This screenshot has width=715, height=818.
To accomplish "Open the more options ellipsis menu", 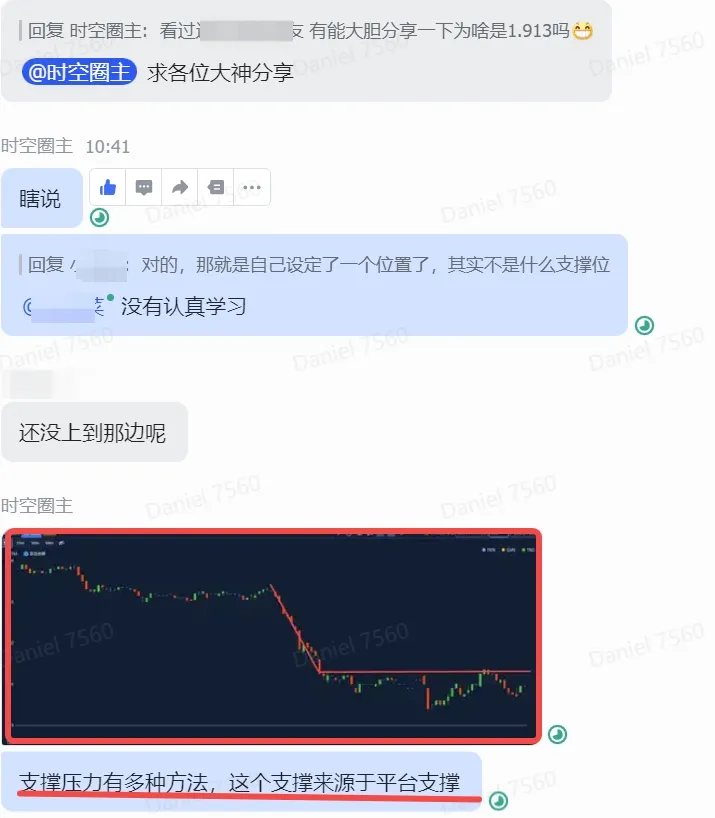I will coord(252,187).
